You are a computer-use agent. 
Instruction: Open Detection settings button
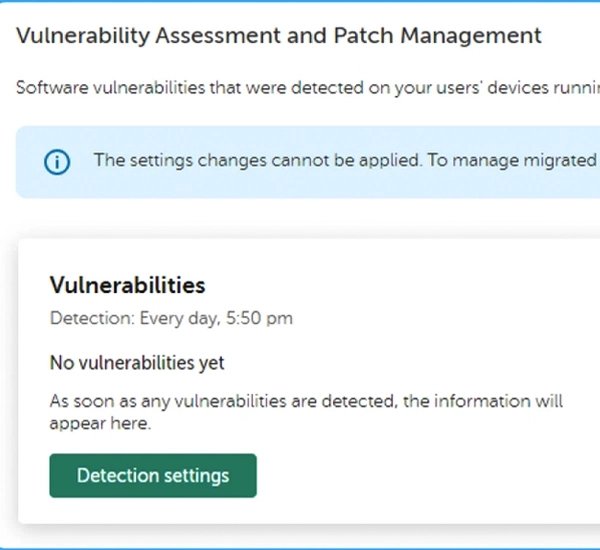153,475
